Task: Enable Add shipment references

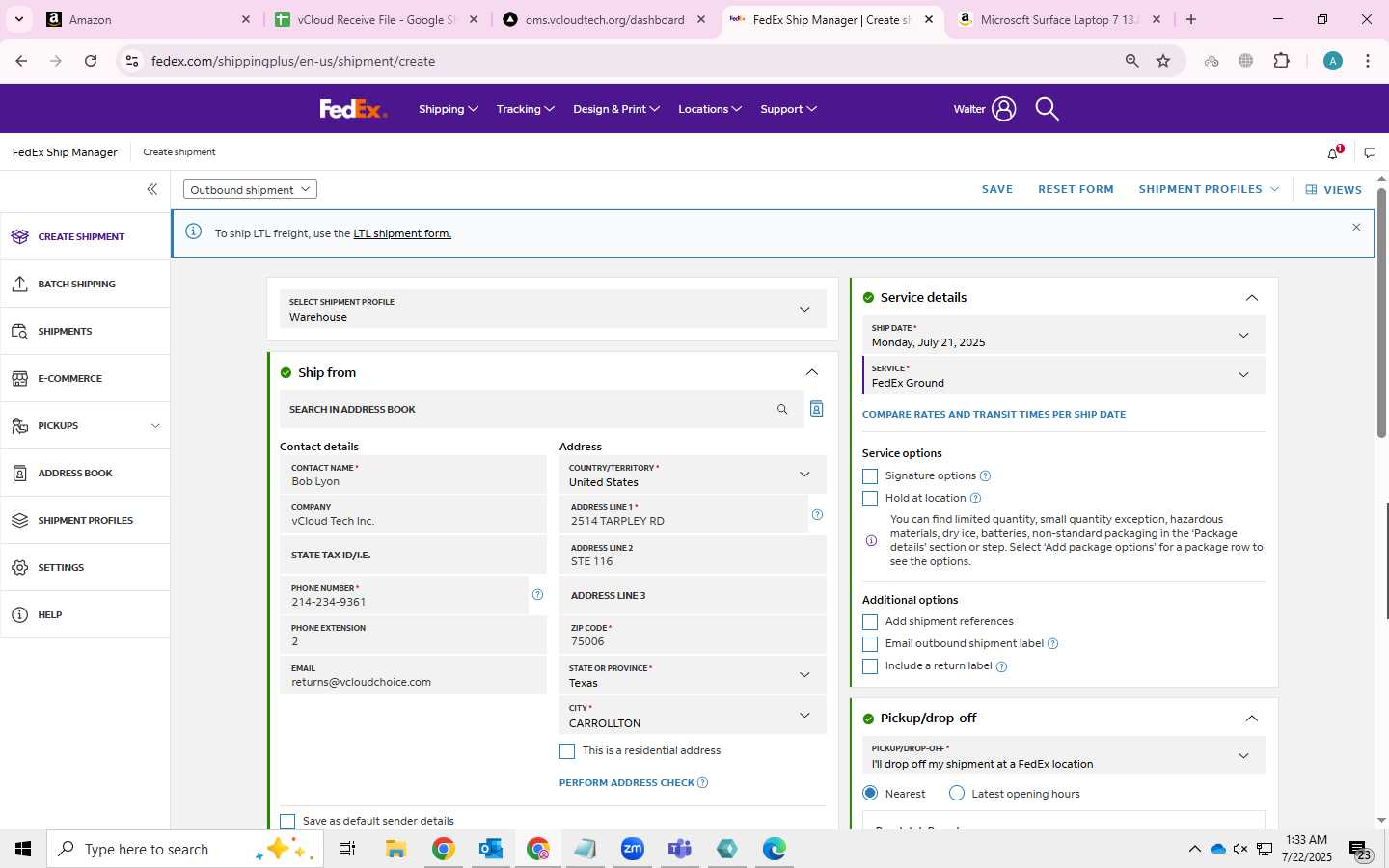Action: coord(870,622)
